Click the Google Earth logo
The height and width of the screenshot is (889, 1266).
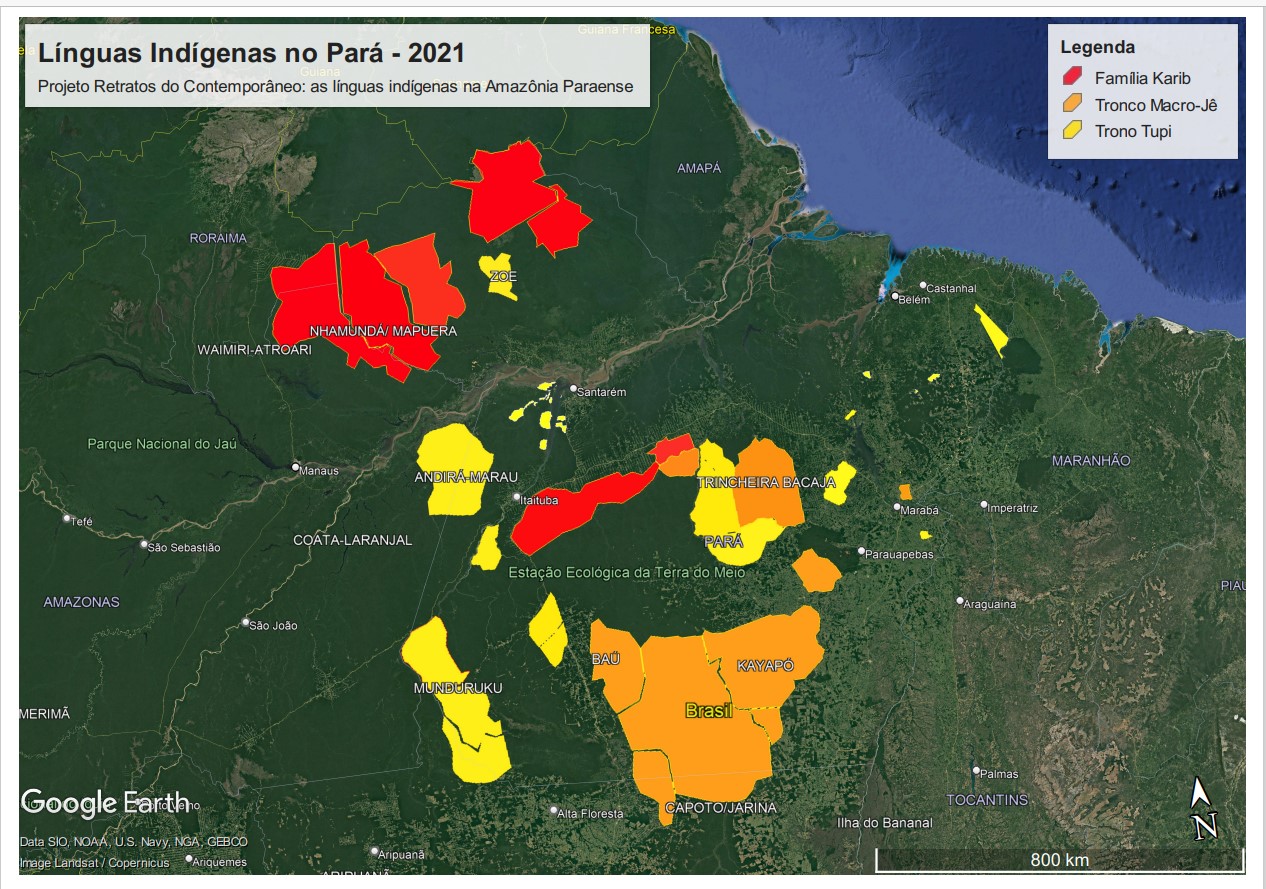pos(104,802)
